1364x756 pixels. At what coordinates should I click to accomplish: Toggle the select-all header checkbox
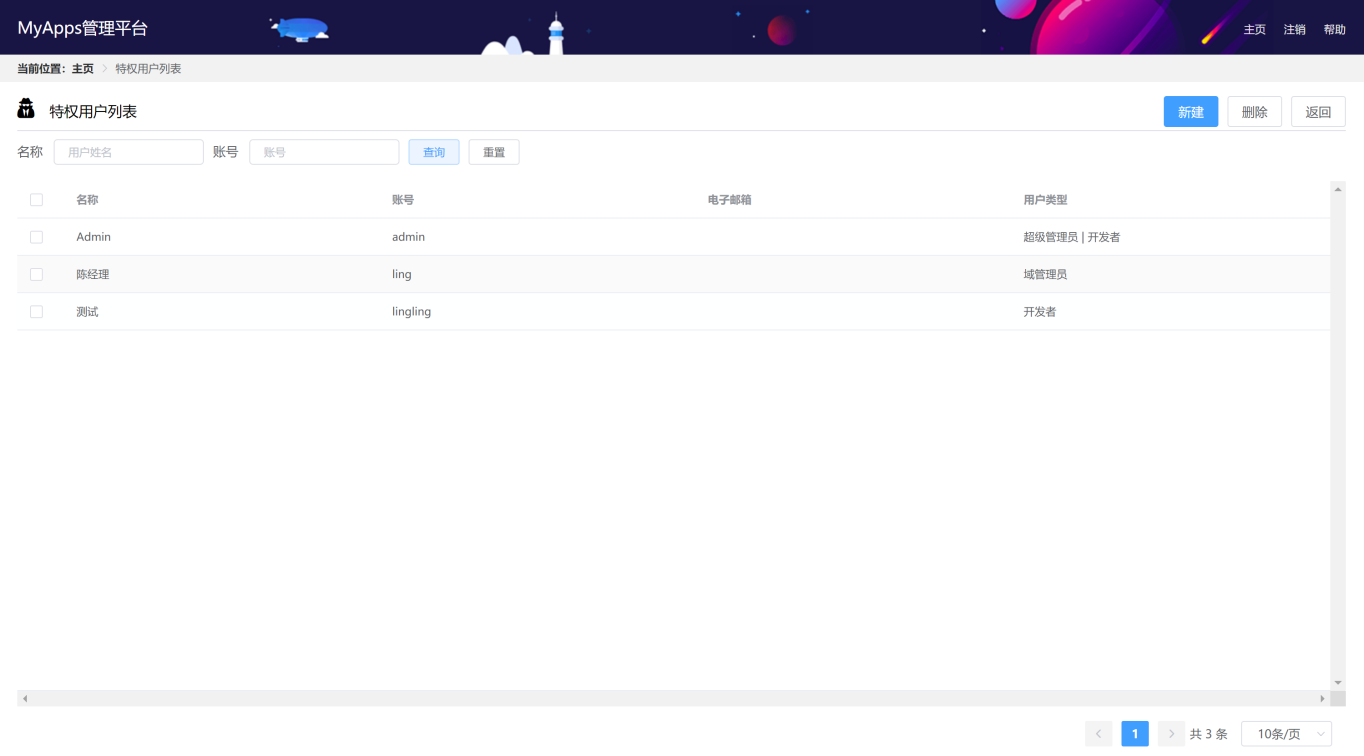pyautogui.click(x=37, y=200)
